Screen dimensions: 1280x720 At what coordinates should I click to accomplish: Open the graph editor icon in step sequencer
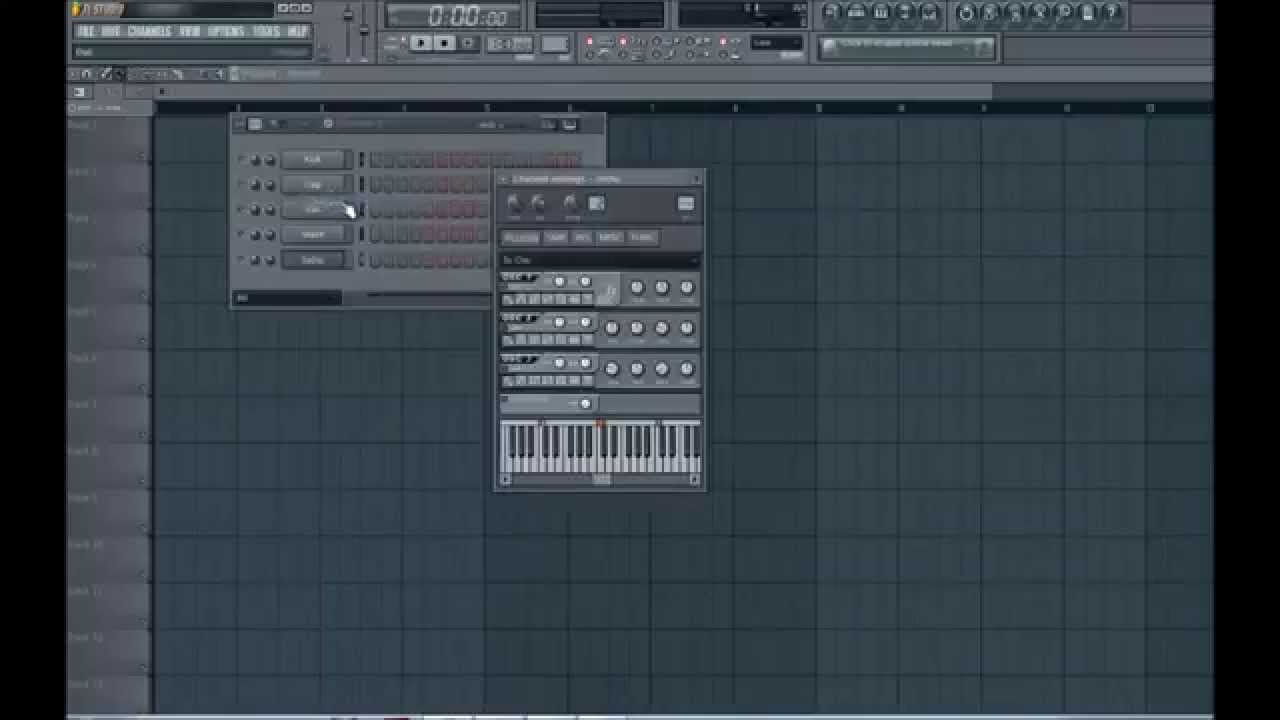tap(548, 124)
